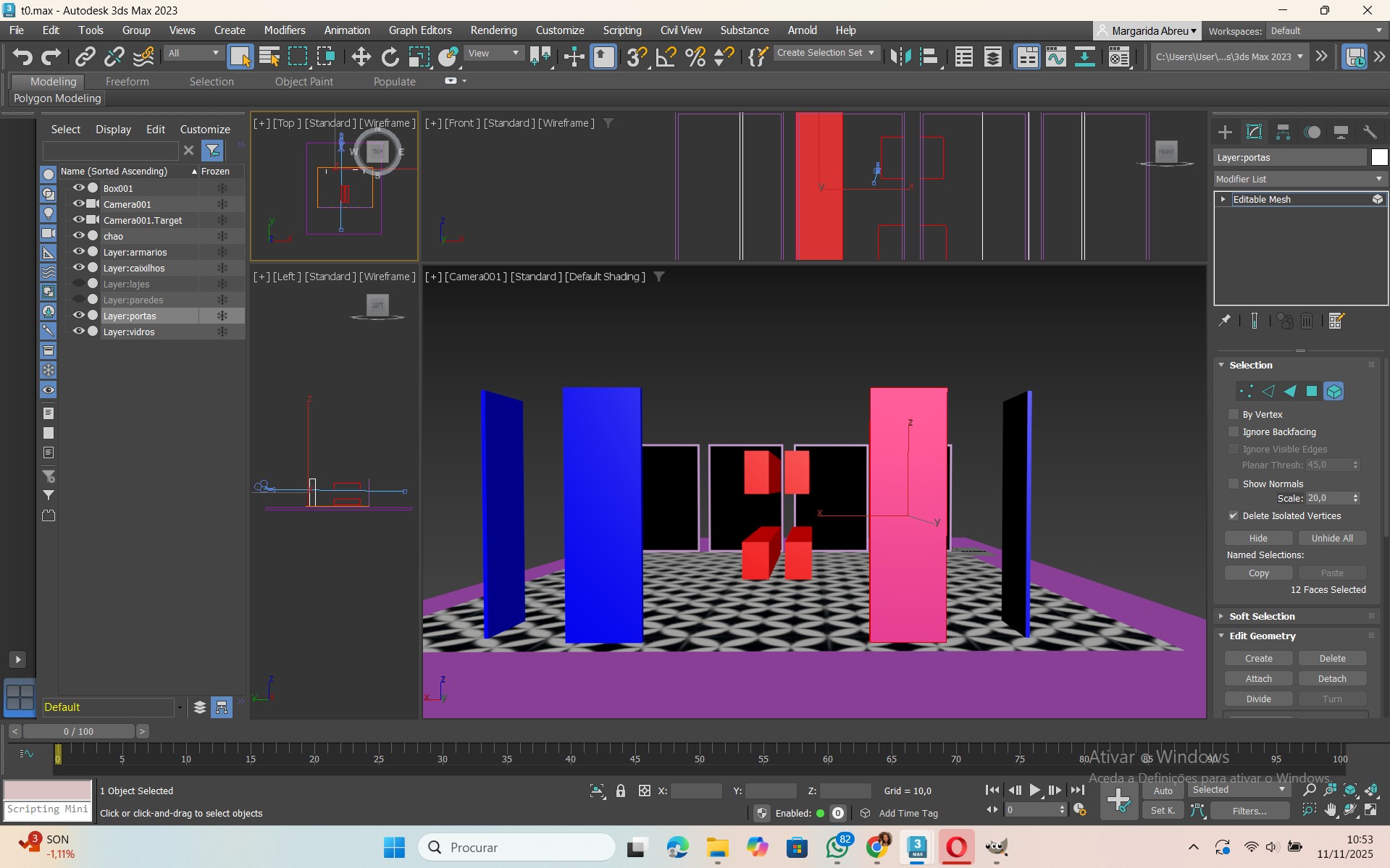Activate the Select and Rotate tool
The height and width of the screenshot is (868, 1390).
coord(390,56)
